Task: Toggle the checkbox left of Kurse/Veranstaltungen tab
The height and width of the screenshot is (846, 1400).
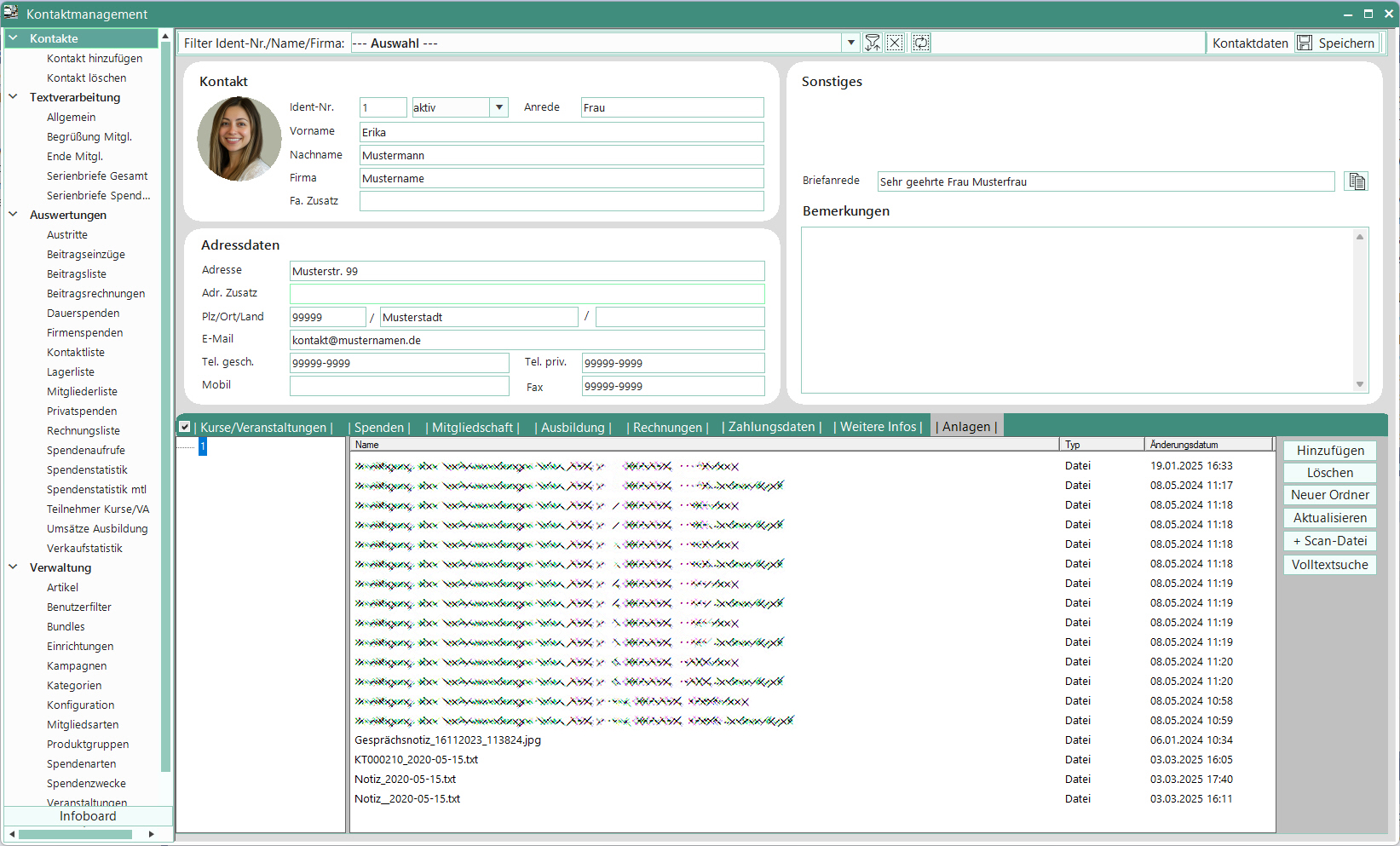Action: [x=185, y=427]
